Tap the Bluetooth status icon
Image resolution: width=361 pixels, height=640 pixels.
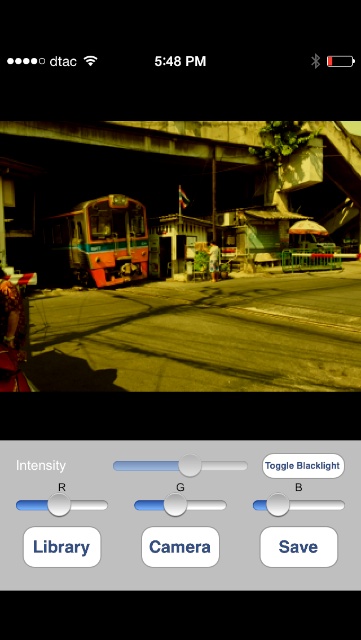315,61
